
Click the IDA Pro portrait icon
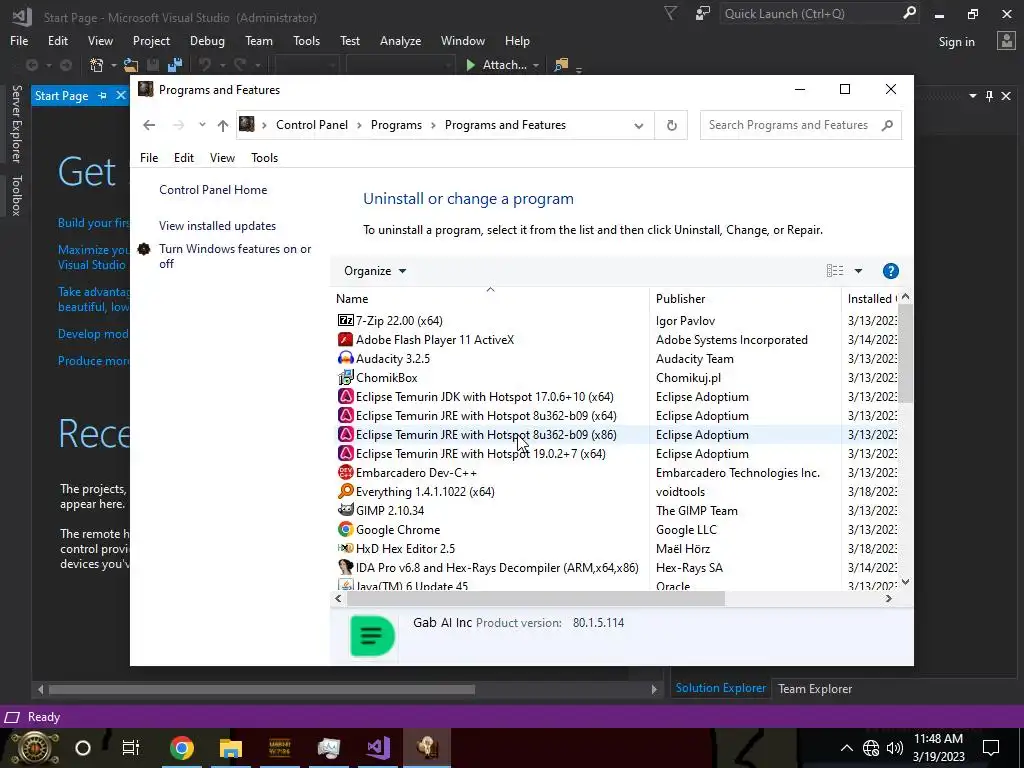(345, 568)
